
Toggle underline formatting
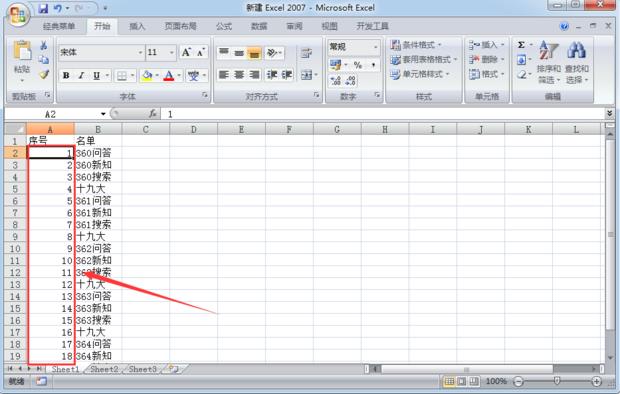click(x=96, y=75)
